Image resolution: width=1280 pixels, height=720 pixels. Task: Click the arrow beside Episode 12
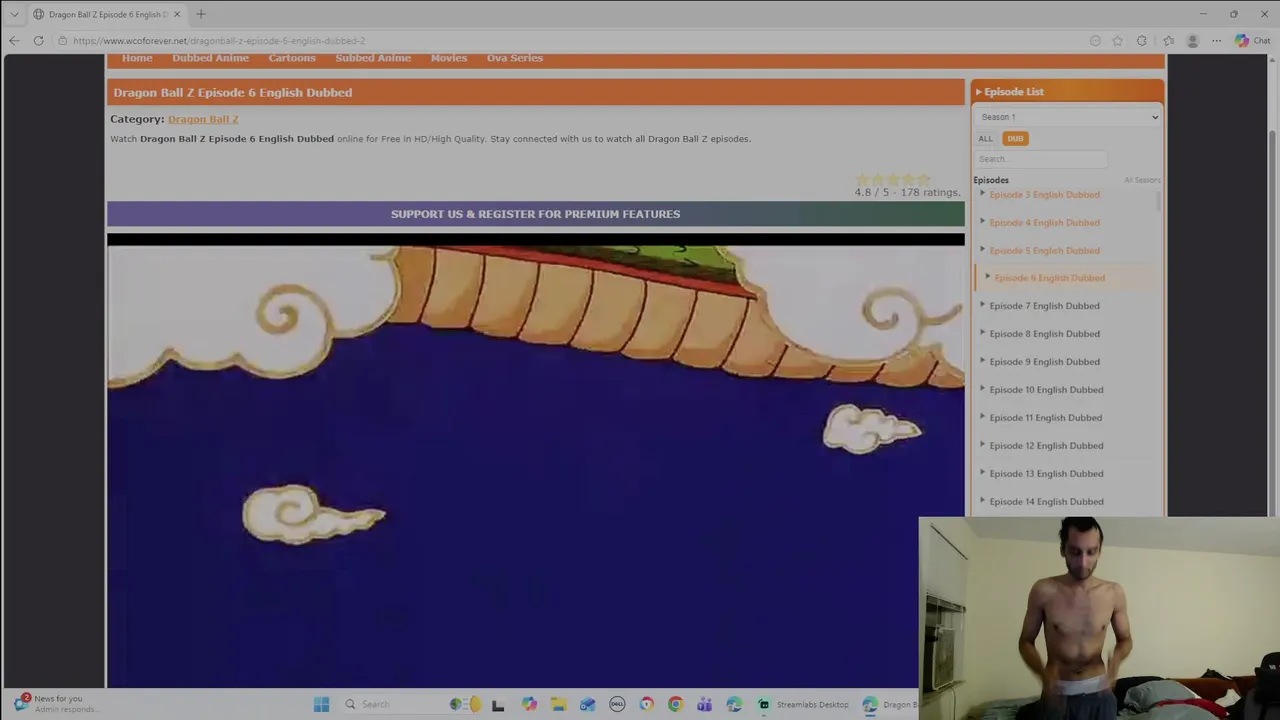point(982,445)
